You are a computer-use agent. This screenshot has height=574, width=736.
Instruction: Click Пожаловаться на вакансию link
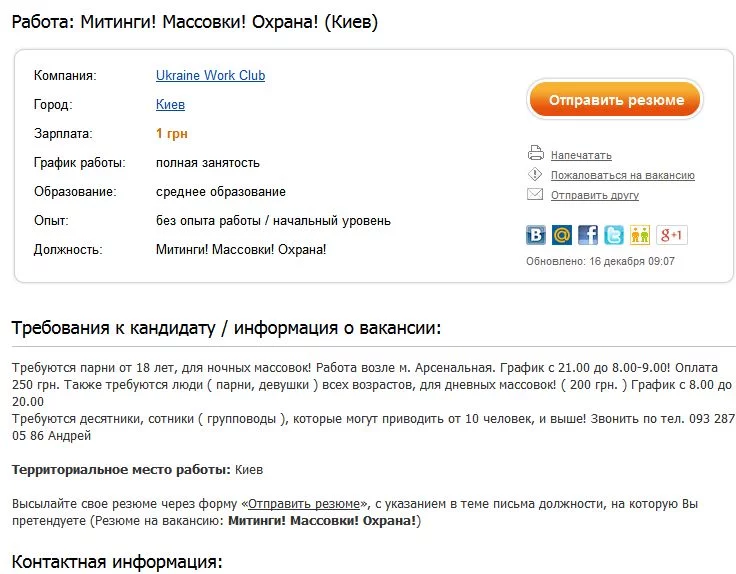pos(622,176)
